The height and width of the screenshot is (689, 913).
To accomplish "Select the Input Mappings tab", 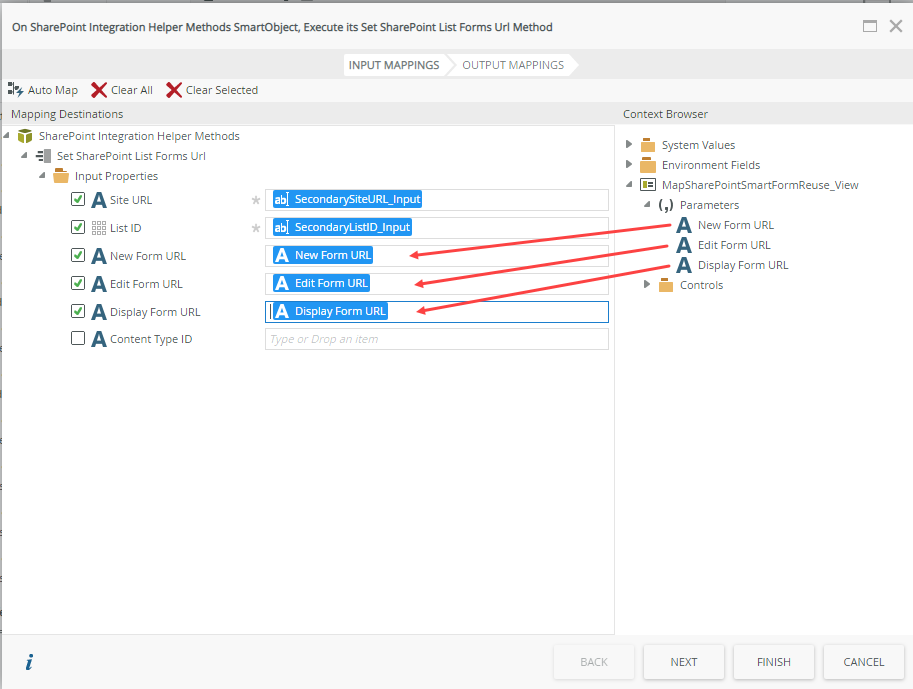I will click(x=393, y=65).
